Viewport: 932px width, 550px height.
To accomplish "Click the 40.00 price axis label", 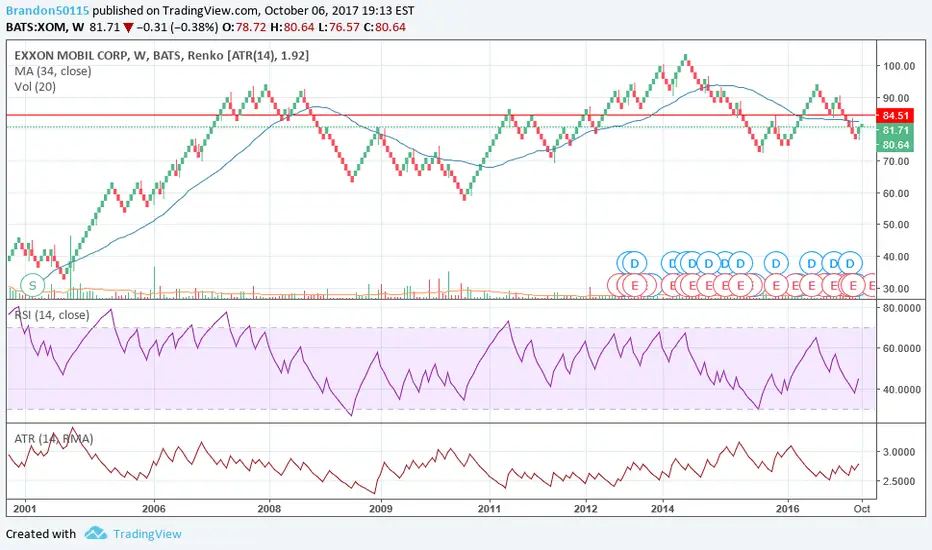I will click(x=896, y=257).
